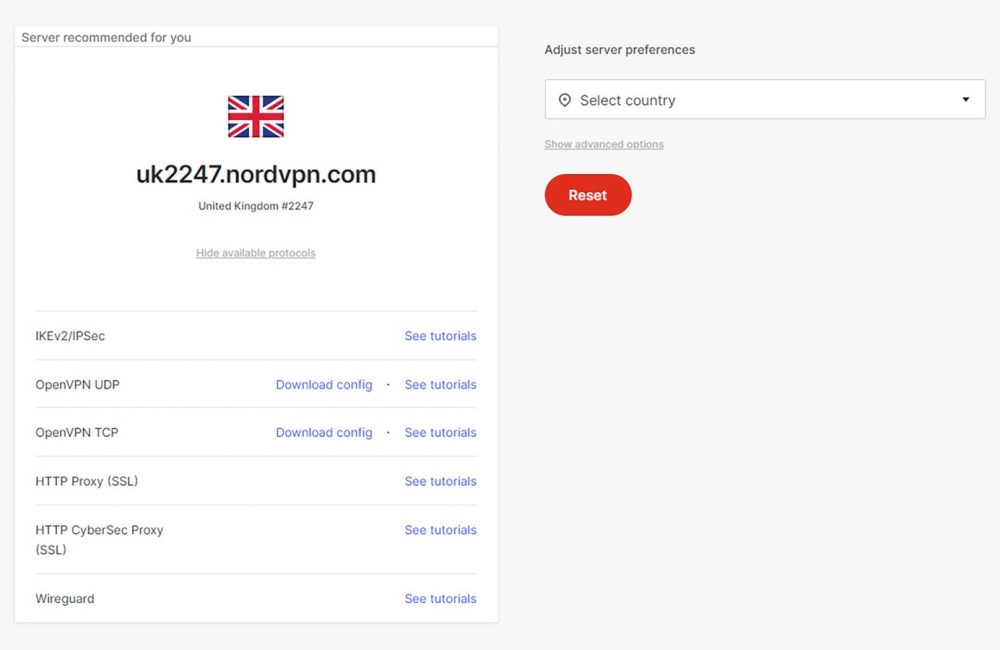Click the United Kingdom #2247 label
1000x650 pixels.
coord(256,206)
